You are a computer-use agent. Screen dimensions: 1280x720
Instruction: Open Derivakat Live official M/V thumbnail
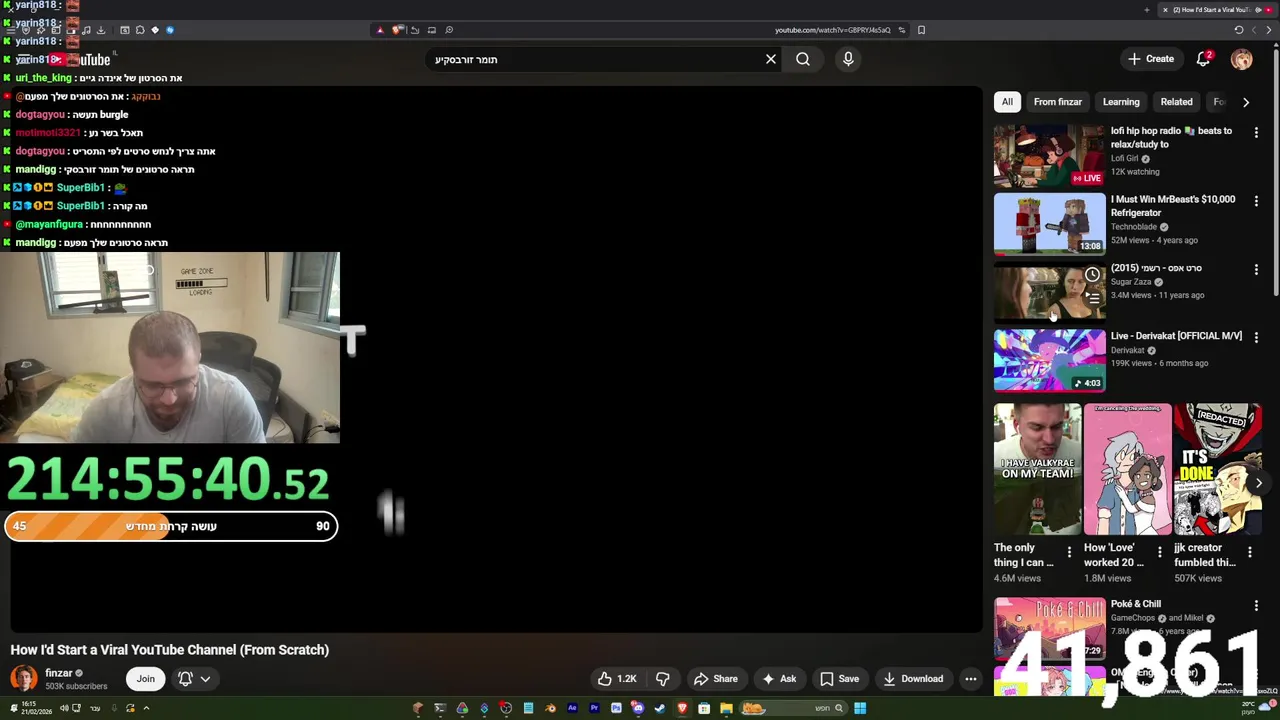click(1049, 360)
